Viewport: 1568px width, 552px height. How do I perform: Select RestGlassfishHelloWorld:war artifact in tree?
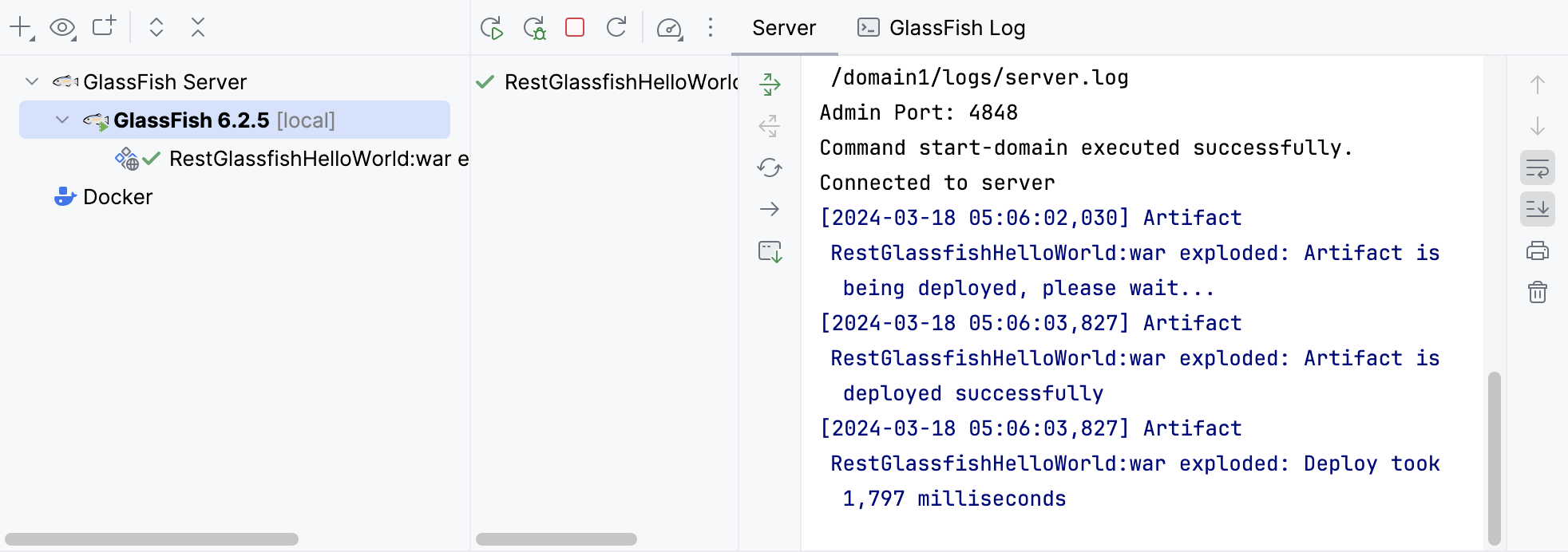(x=319, y=159)
